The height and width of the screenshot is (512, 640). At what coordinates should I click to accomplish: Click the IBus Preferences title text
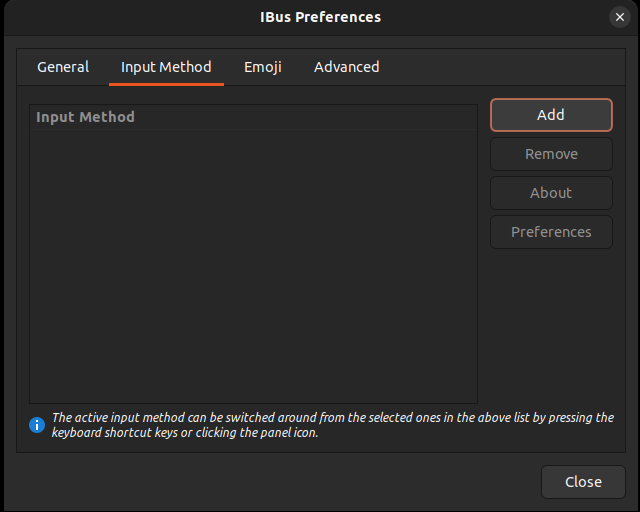(320, 17)
